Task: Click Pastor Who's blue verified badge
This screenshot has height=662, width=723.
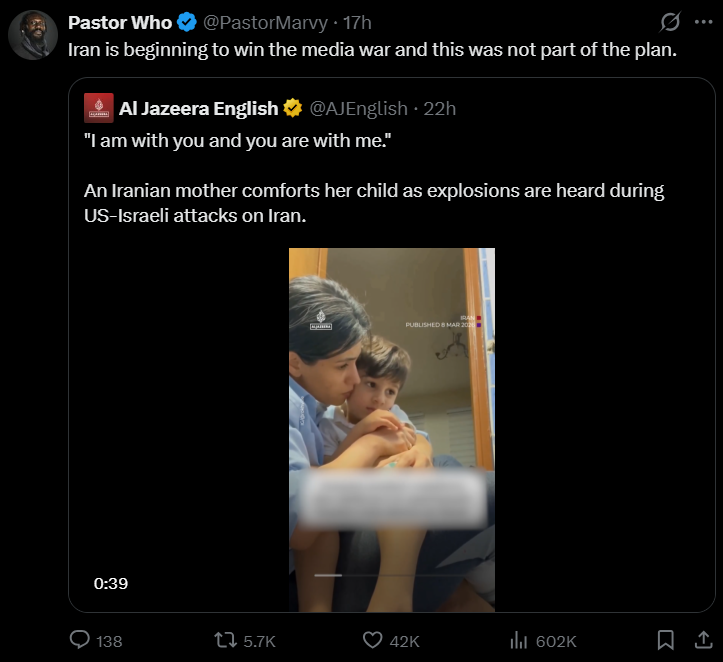Action: pyautogui.click(x=187, y=22)
